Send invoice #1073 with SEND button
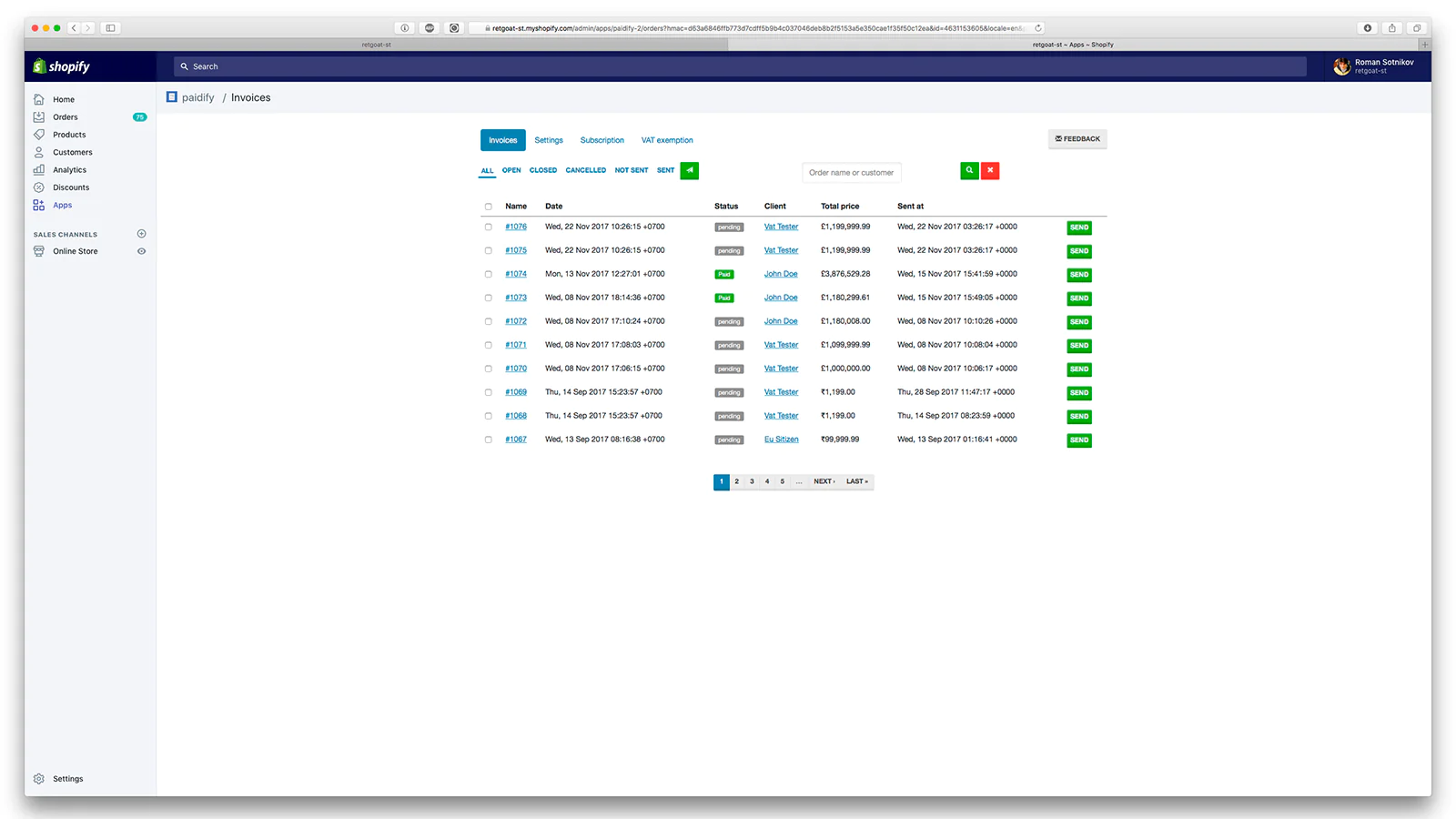Viewport: 1456px width, 819px height. click(x=1079, y=298)
